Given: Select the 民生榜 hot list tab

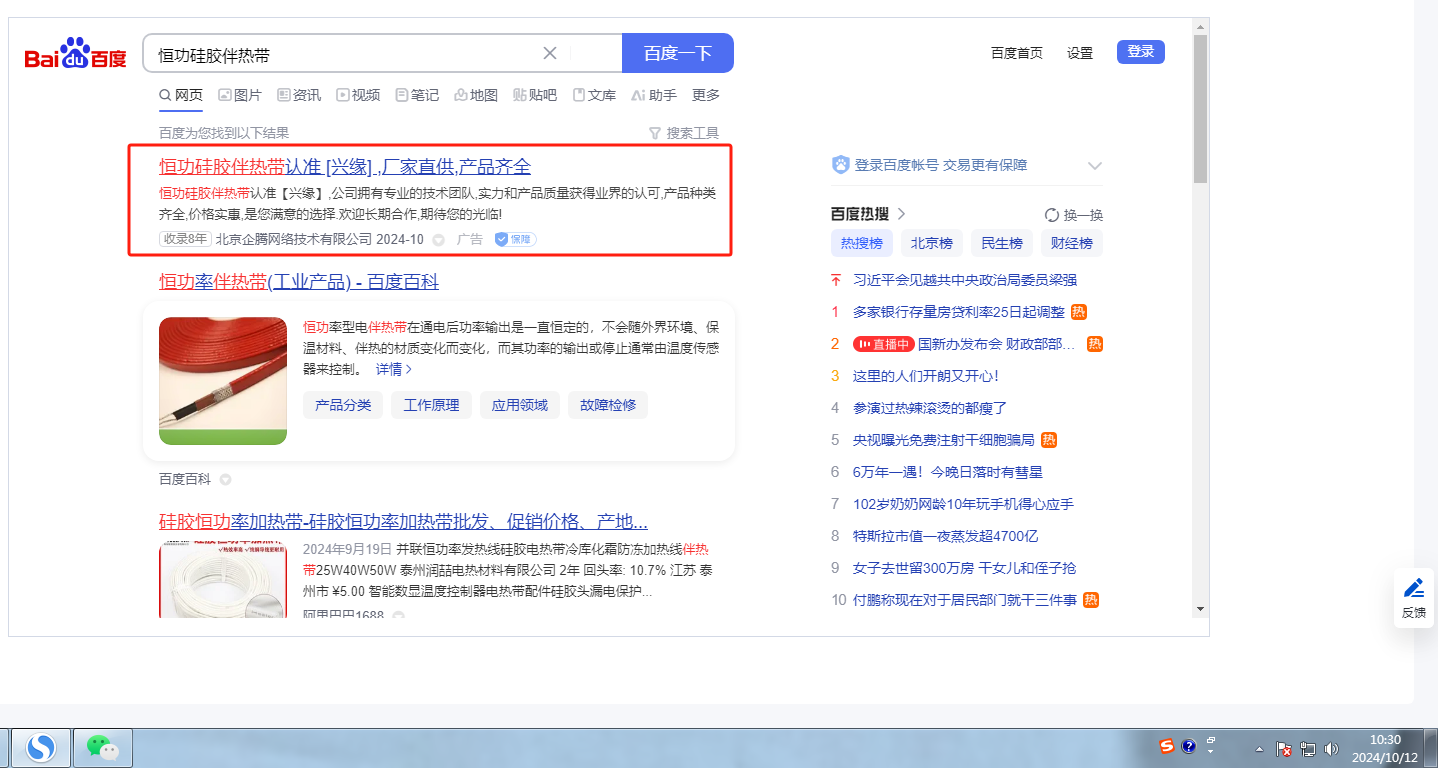Looking at the screenshot, I should (x=1001, y=243).
